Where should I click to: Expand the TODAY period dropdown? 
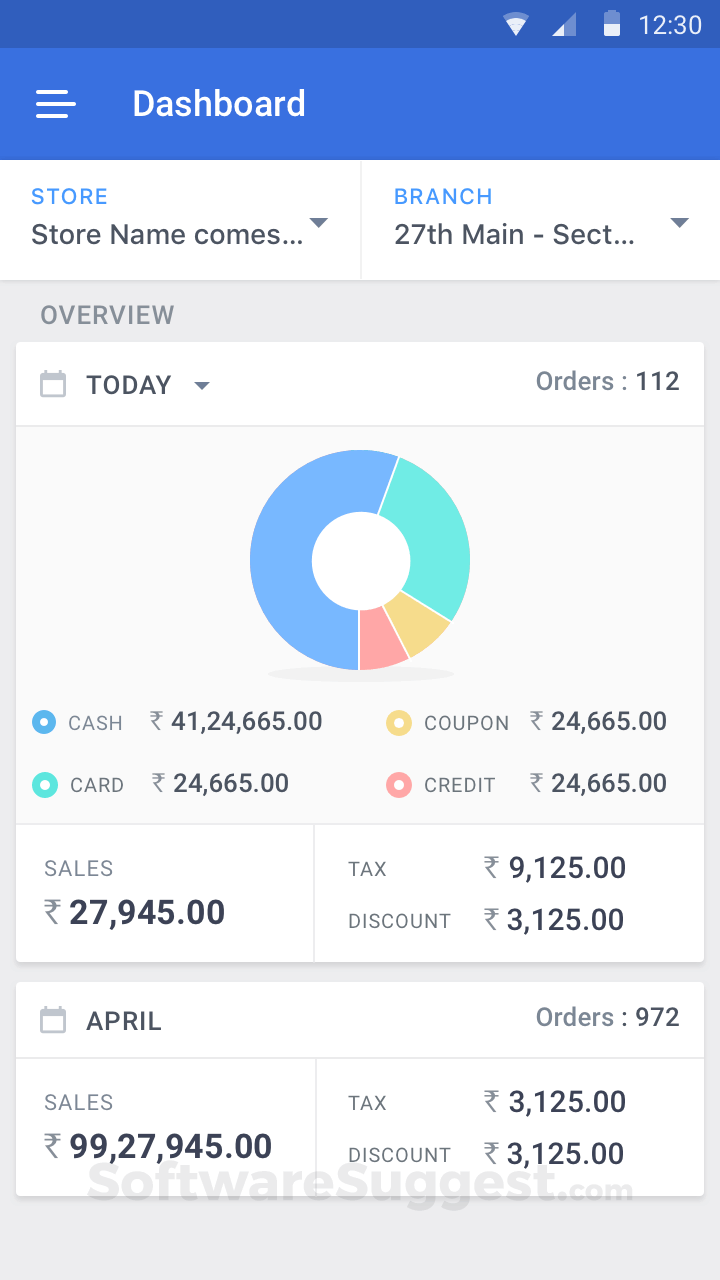click(x=201, y=386)
